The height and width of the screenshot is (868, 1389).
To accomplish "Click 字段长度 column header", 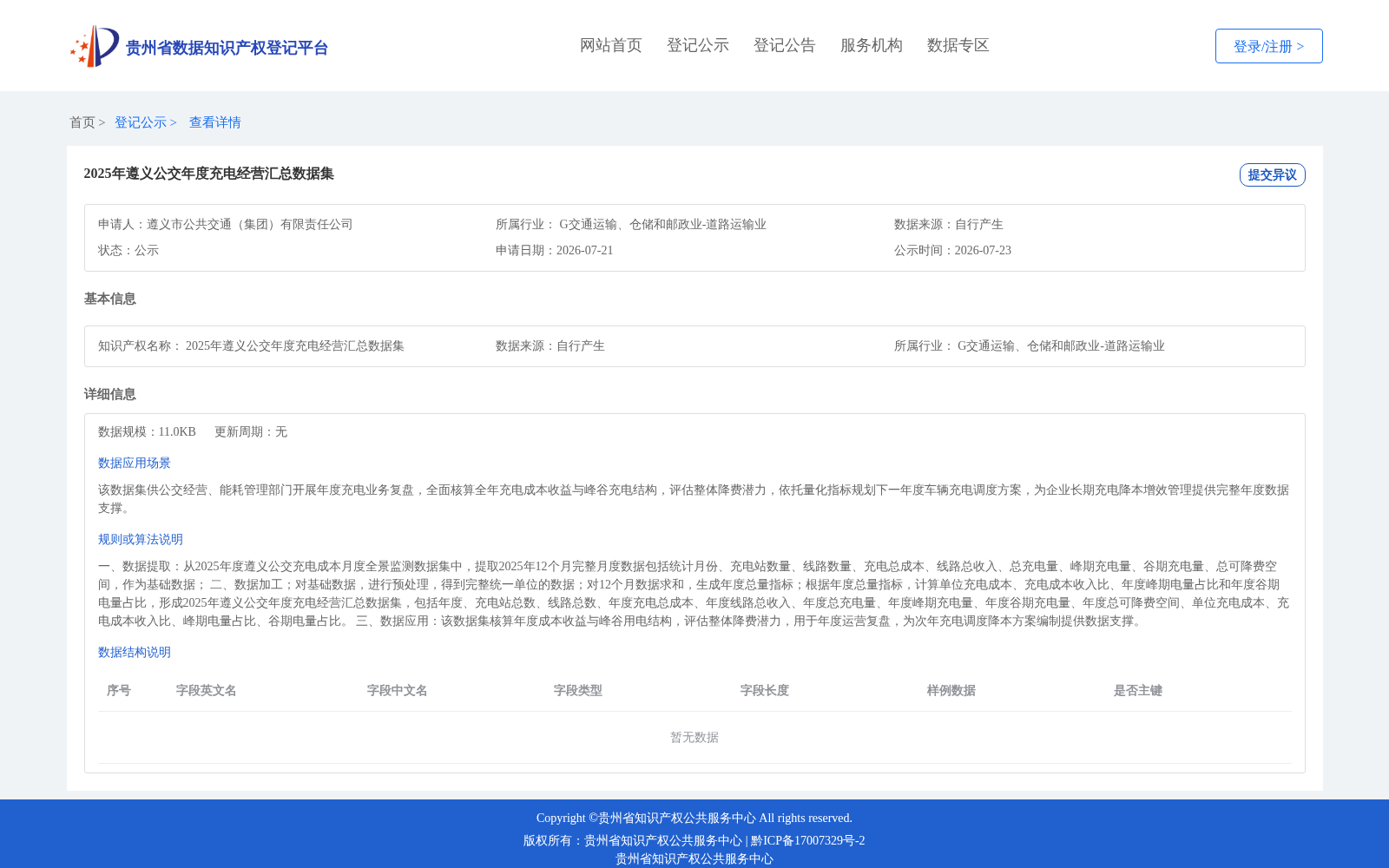I will [x=765, y=690].
